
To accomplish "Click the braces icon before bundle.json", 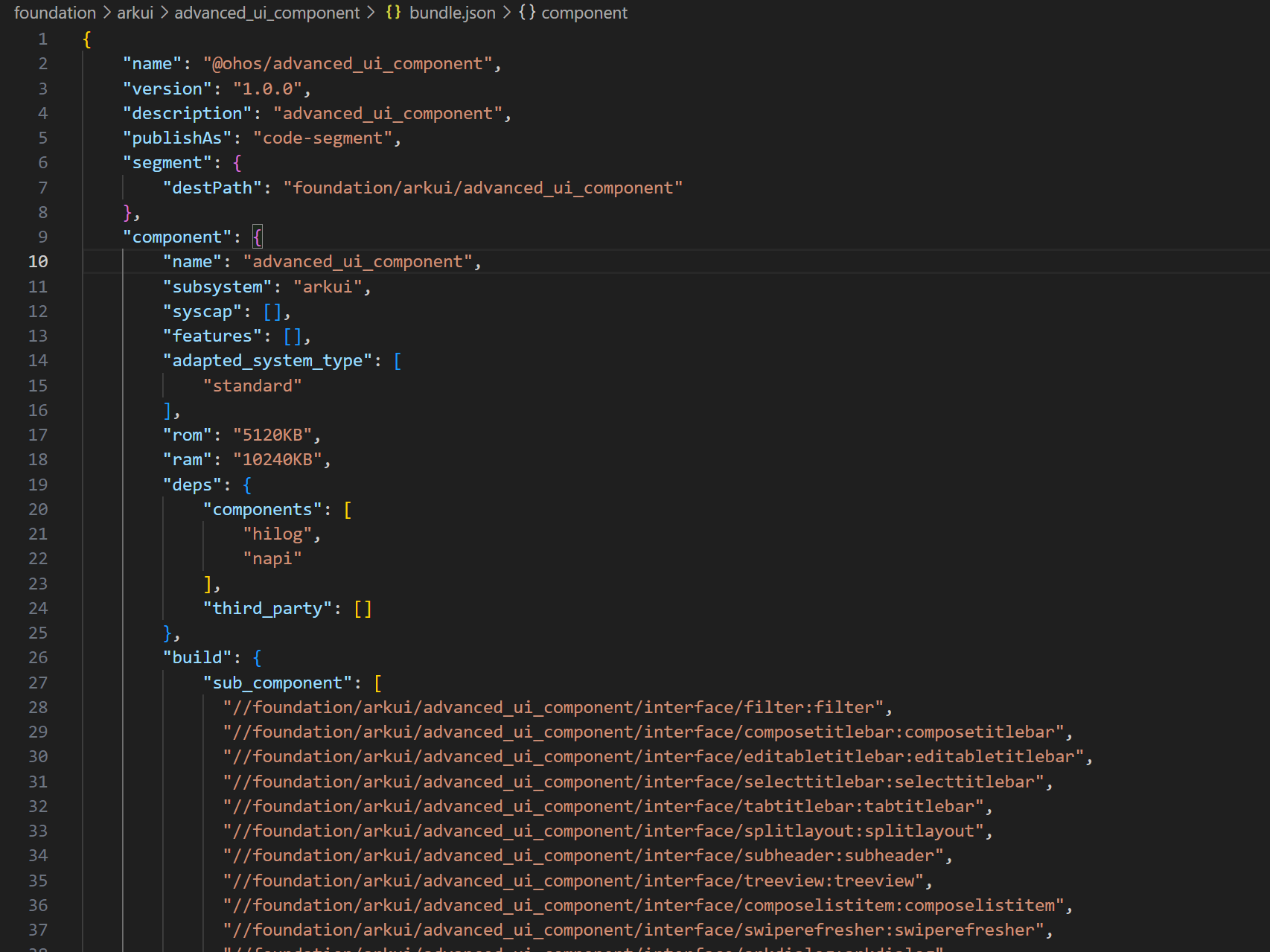I will [393, 13].
